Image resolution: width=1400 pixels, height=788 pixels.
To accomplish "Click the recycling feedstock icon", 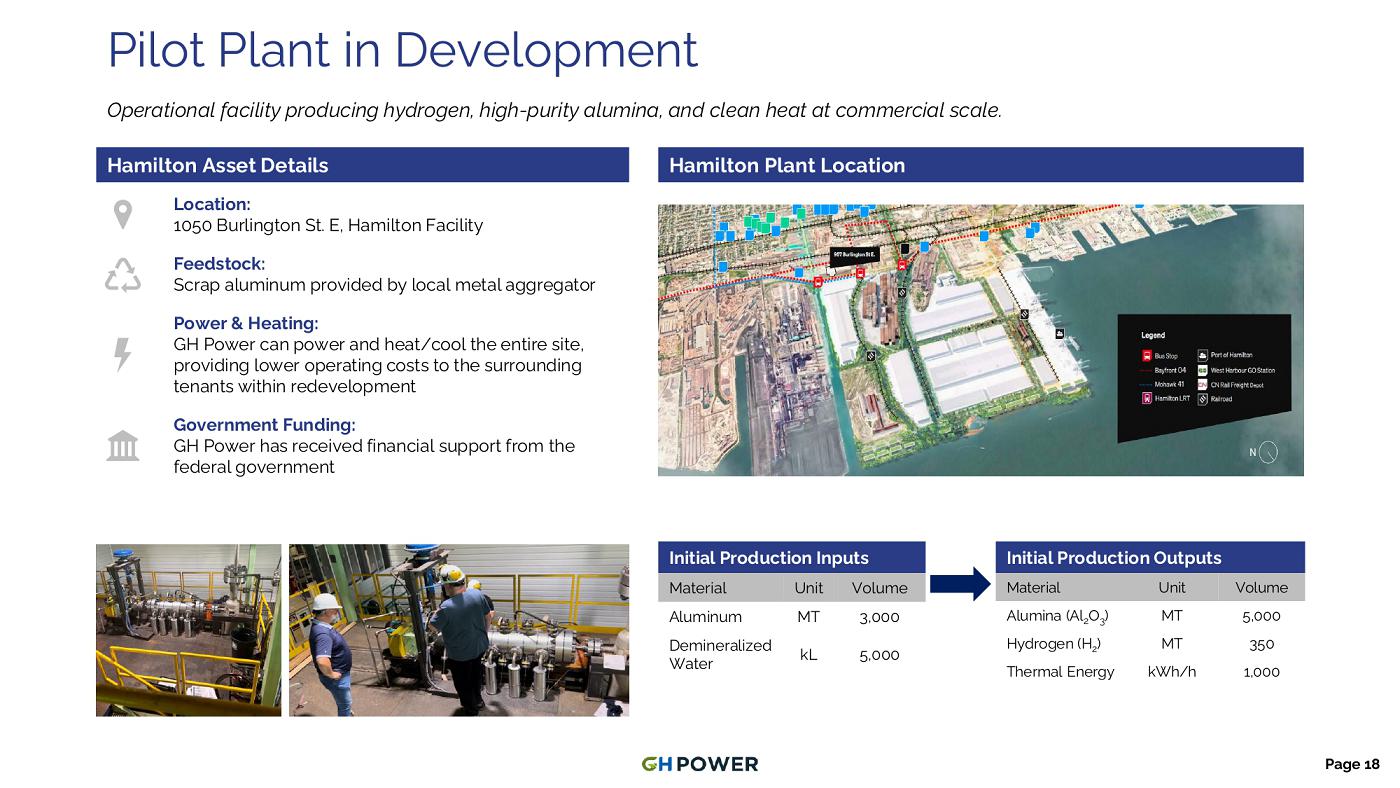I will (122, 274).
